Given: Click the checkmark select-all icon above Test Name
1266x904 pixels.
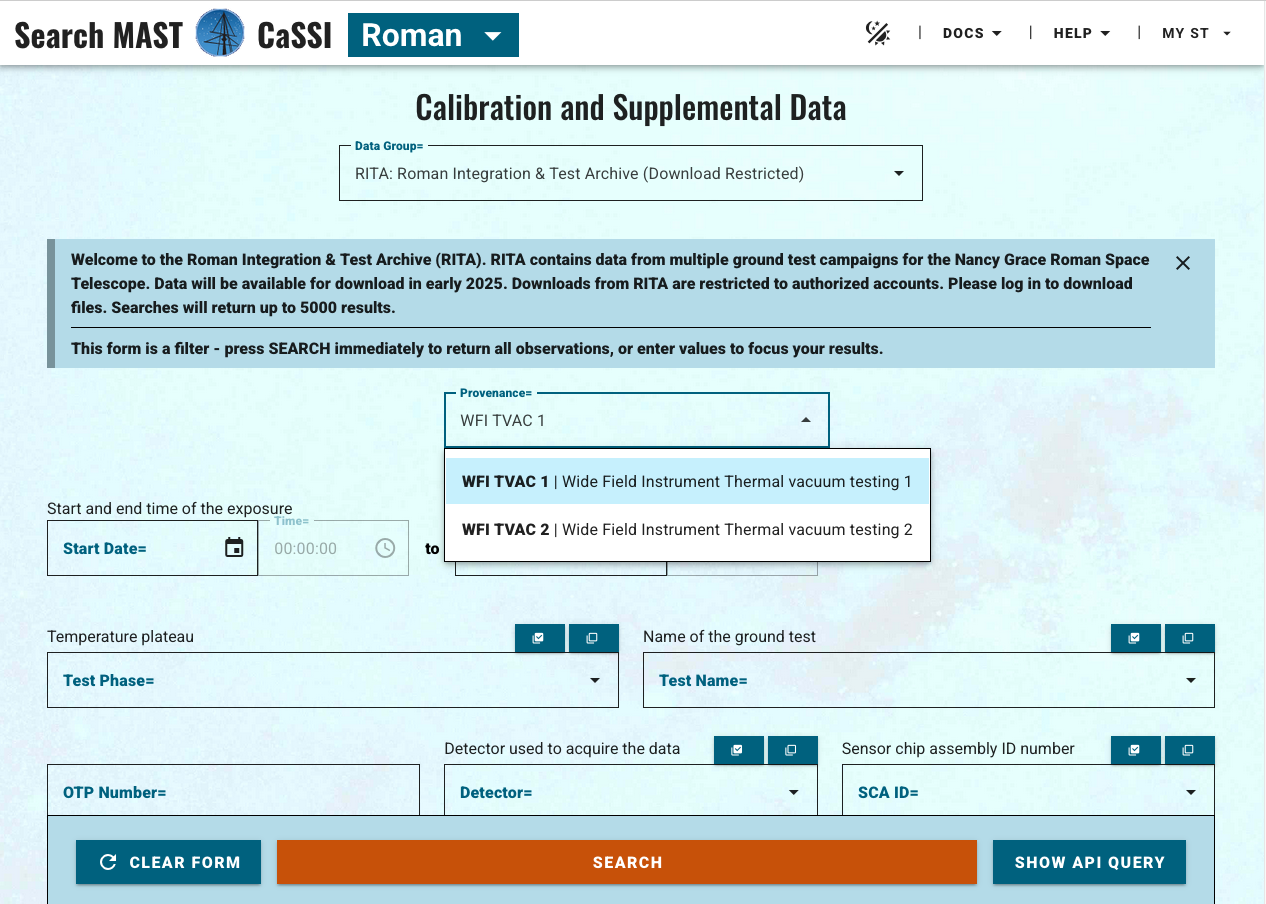Looking at the screenshot, I should click(x=1135, y=638).
